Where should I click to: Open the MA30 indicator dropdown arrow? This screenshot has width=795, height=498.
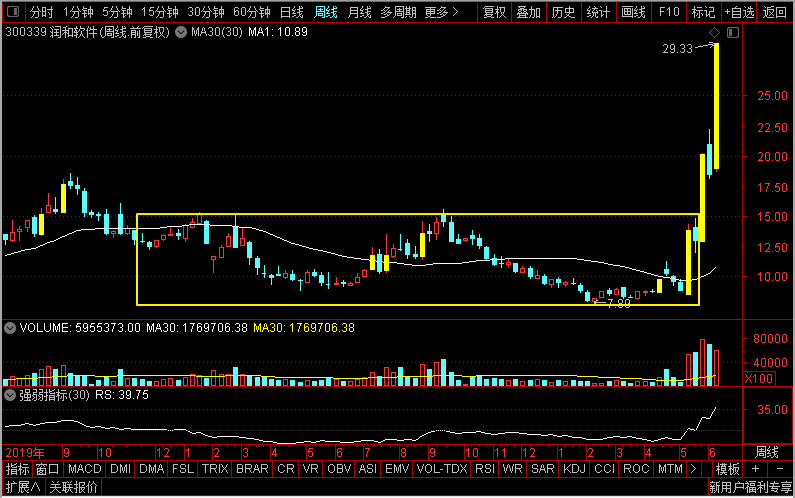click(180, 32)
